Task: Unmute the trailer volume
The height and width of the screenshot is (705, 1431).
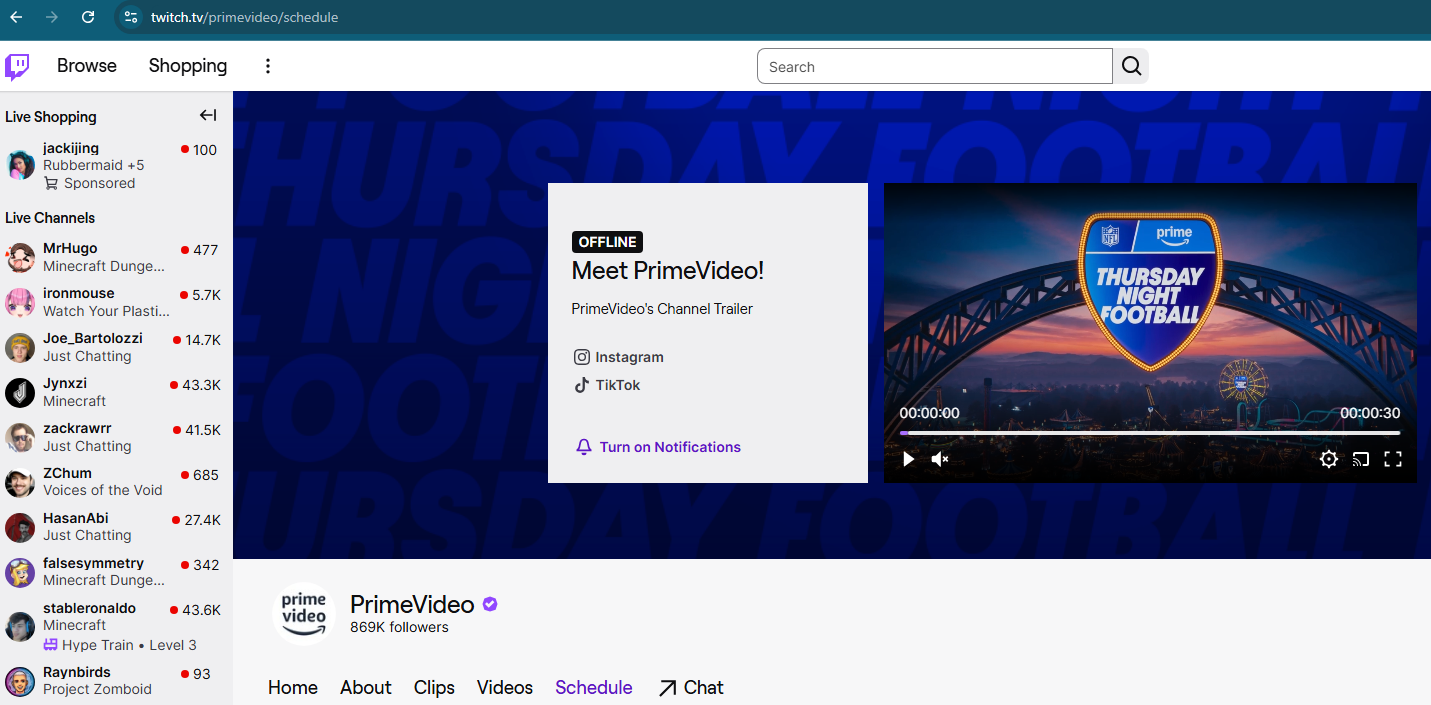Action: (940, 459)
